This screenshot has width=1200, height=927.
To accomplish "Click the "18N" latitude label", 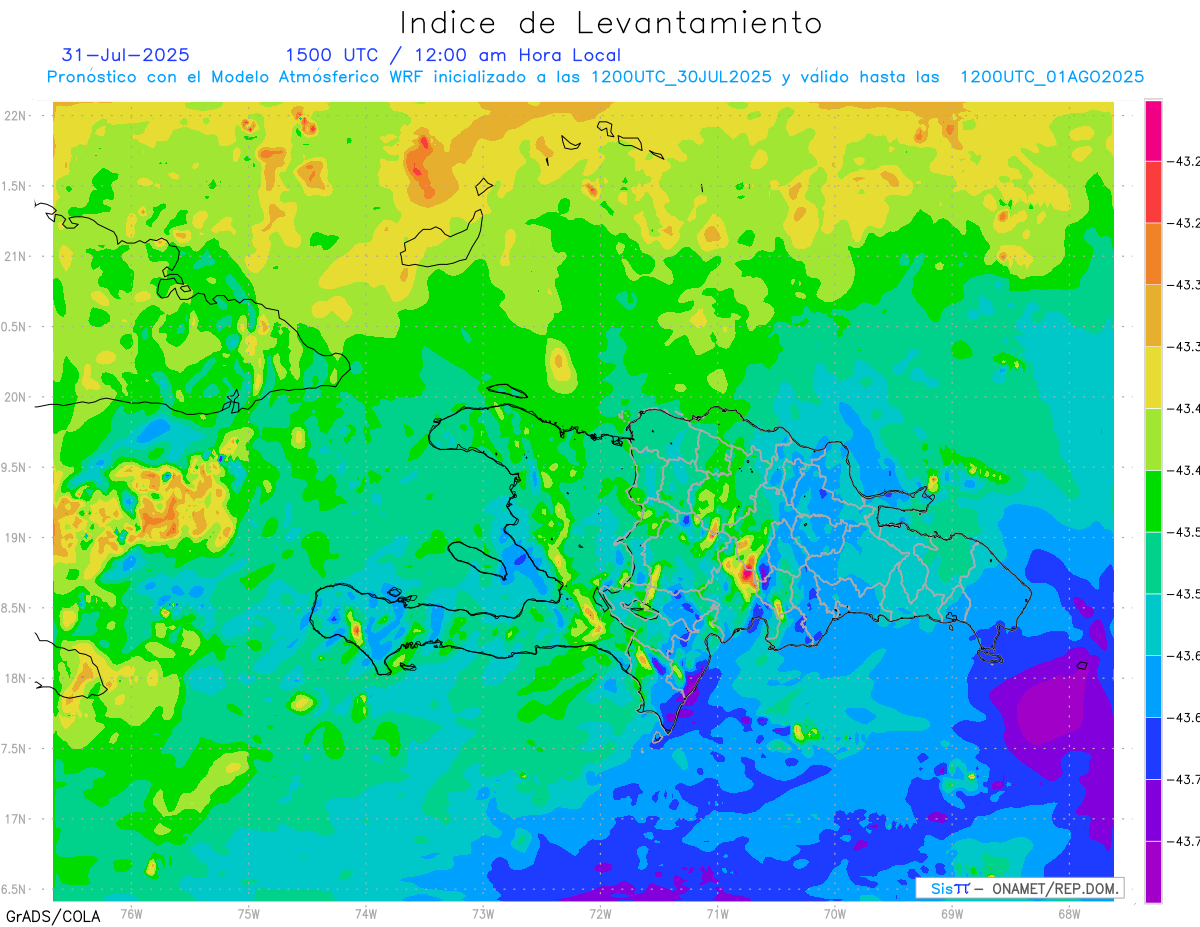I will pos(16,678).
